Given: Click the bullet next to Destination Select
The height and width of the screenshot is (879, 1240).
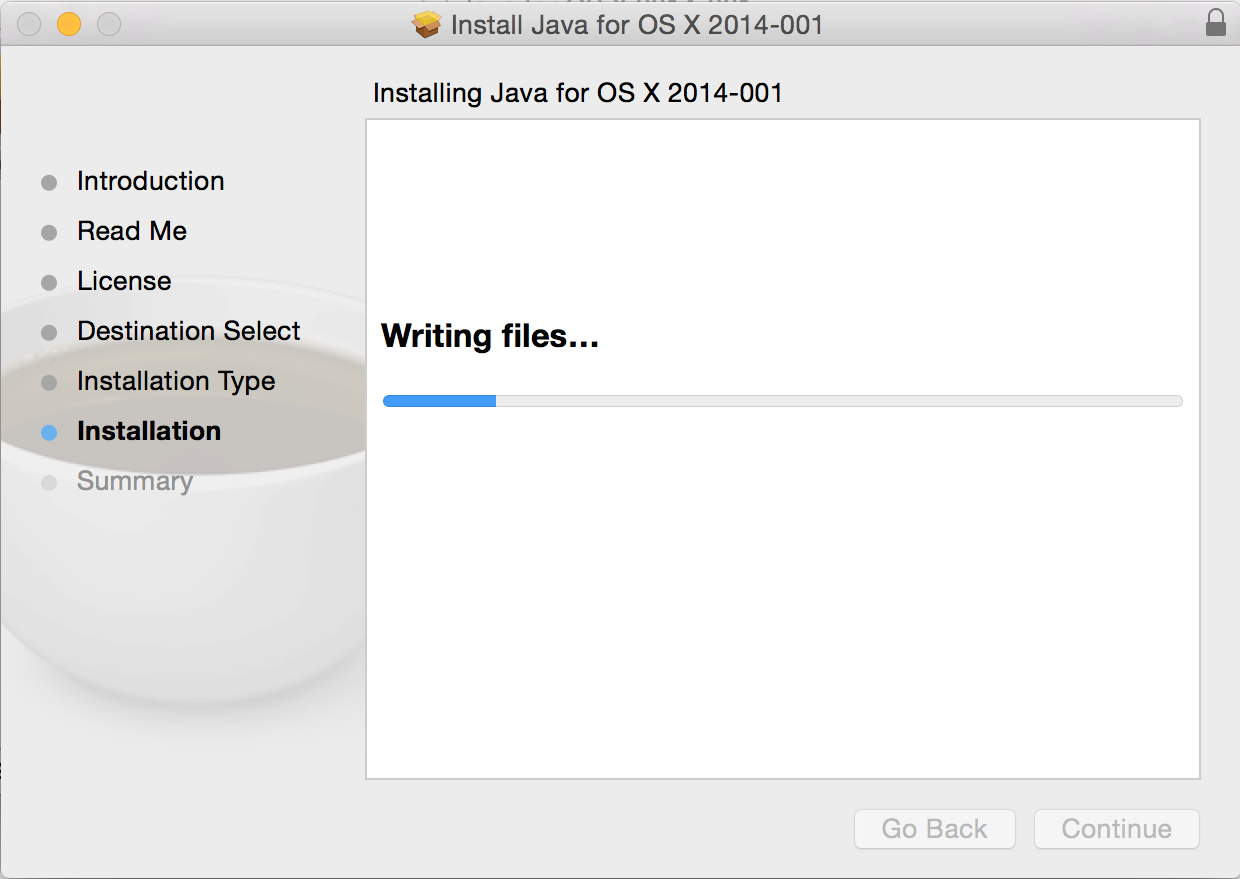Looking at the screenshot, I should [x=49, y=333].
